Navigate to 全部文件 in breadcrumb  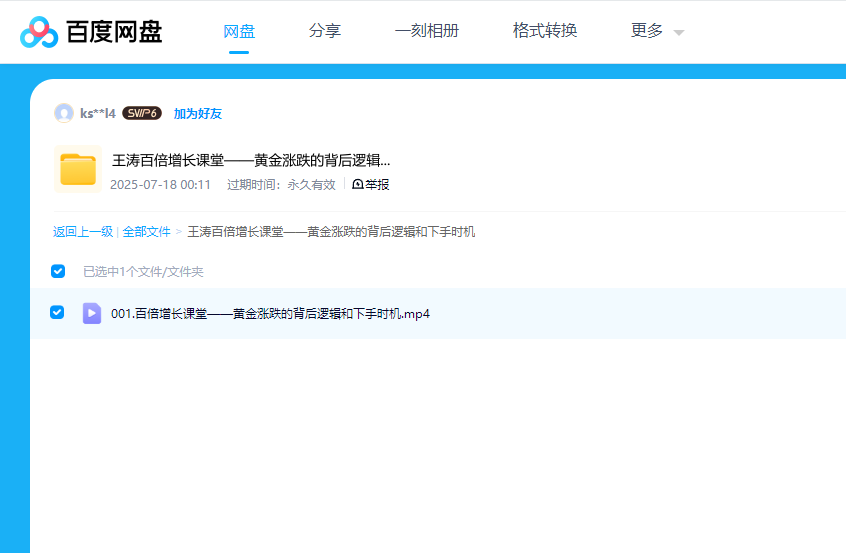pos(147,232)
